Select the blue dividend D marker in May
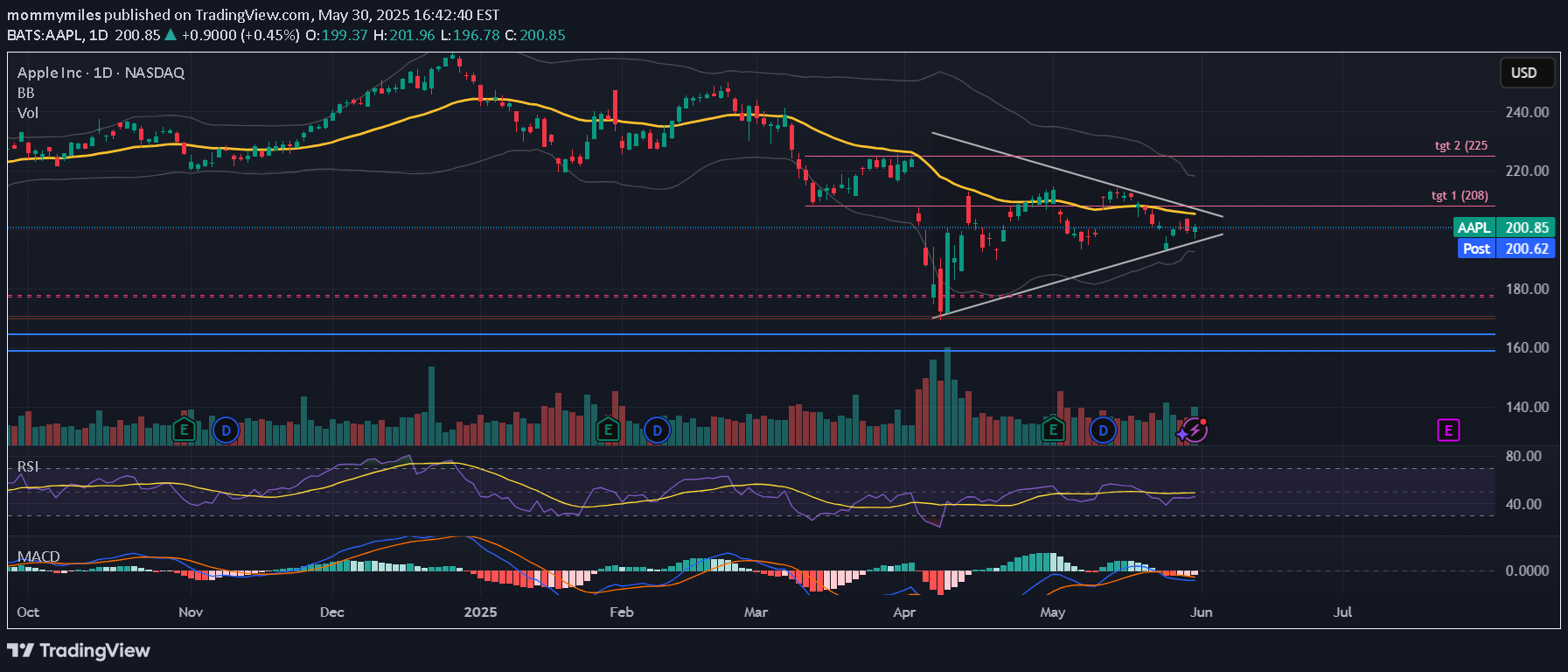1568x672 pixels. click(1103, 430)
